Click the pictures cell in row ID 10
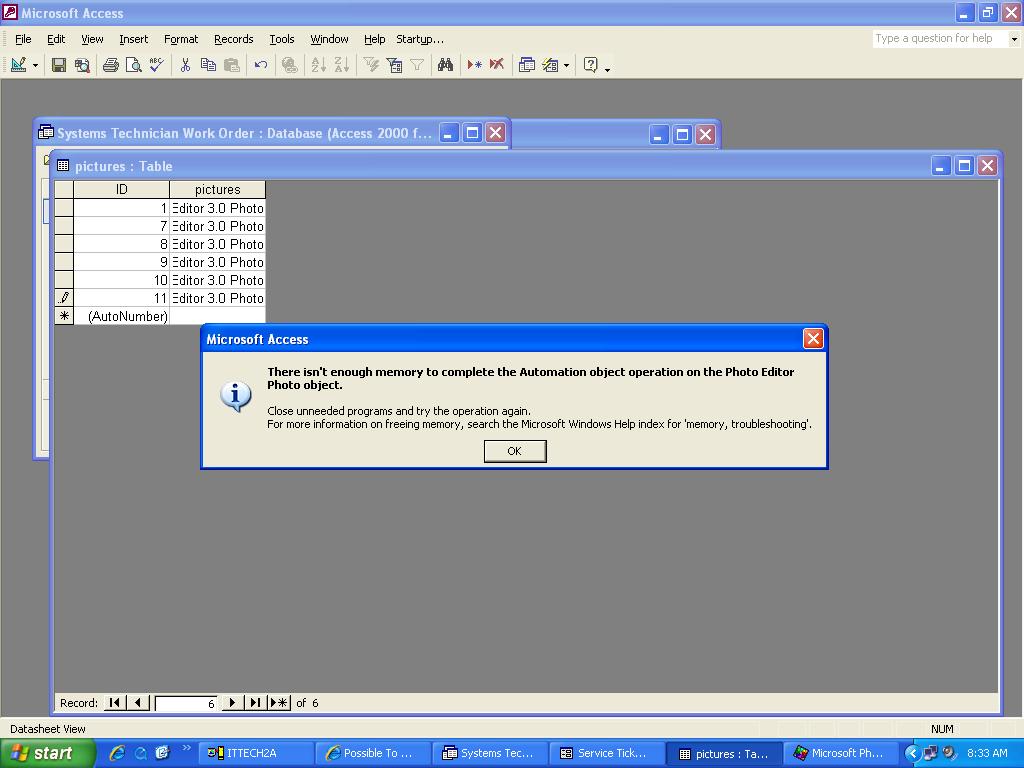Screen dimensions: 1024x768 tap(217, 280)
